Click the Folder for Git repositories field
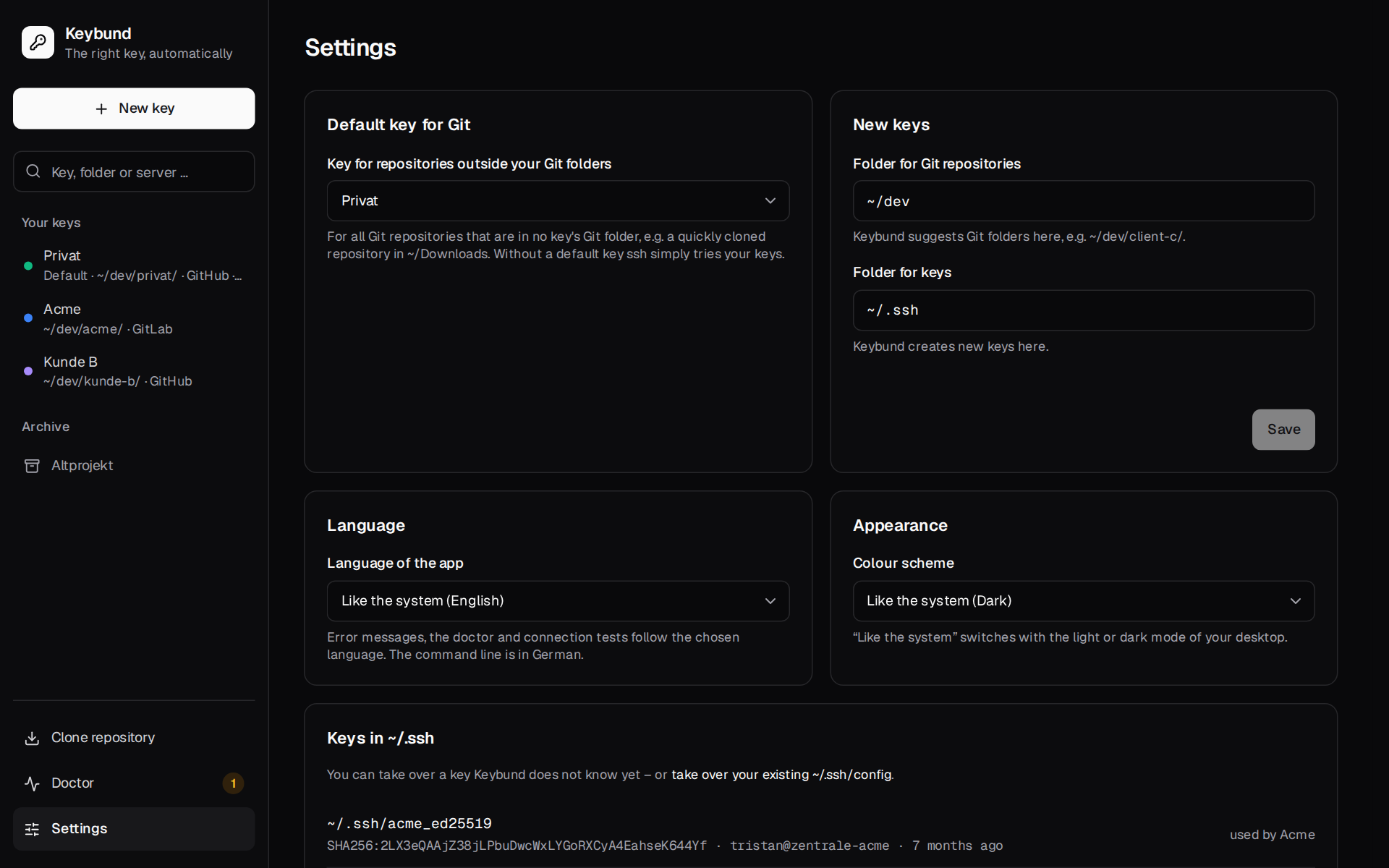This screenshot has width=1389, height=868. [1084, 201]
